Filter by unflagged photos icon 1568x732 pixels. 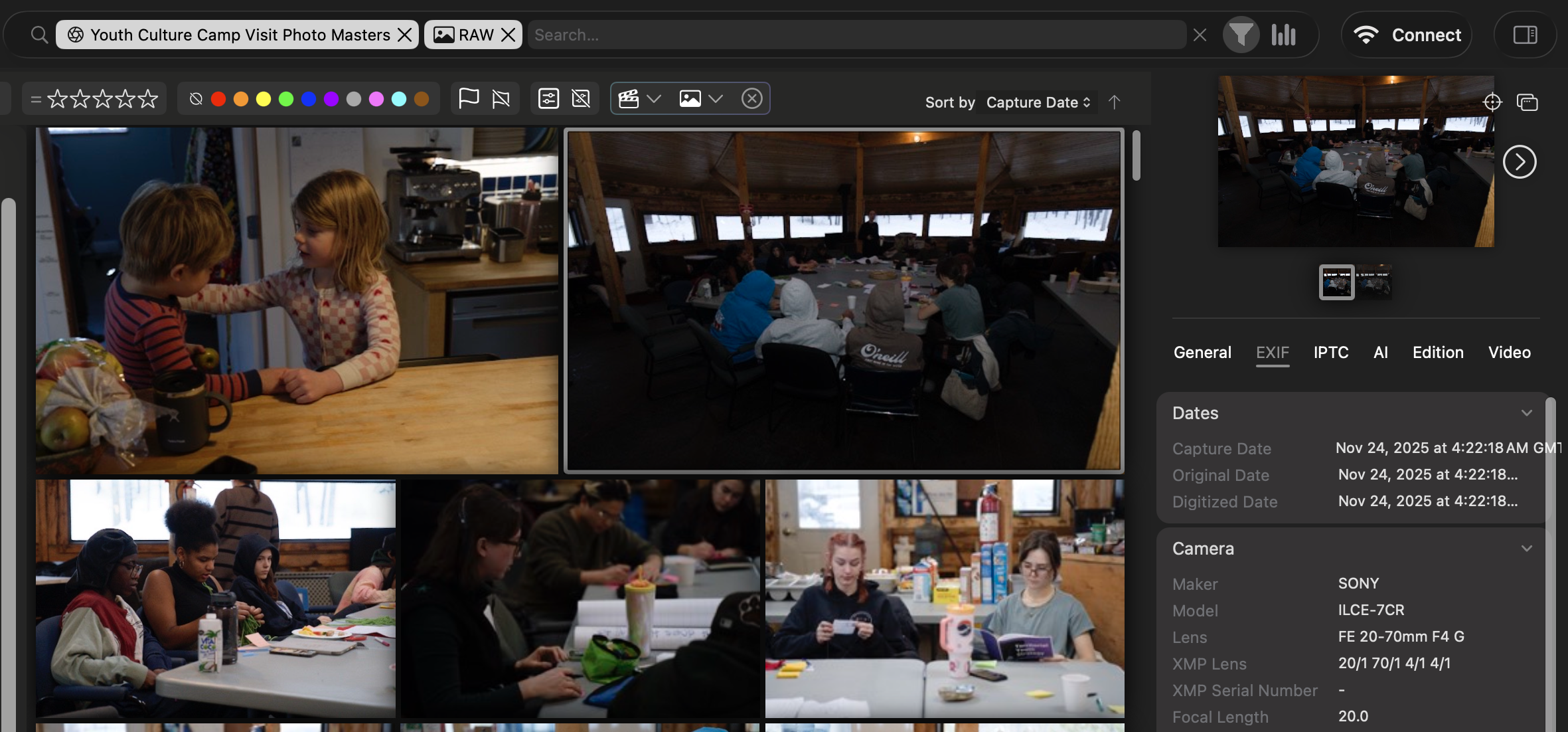501,99
